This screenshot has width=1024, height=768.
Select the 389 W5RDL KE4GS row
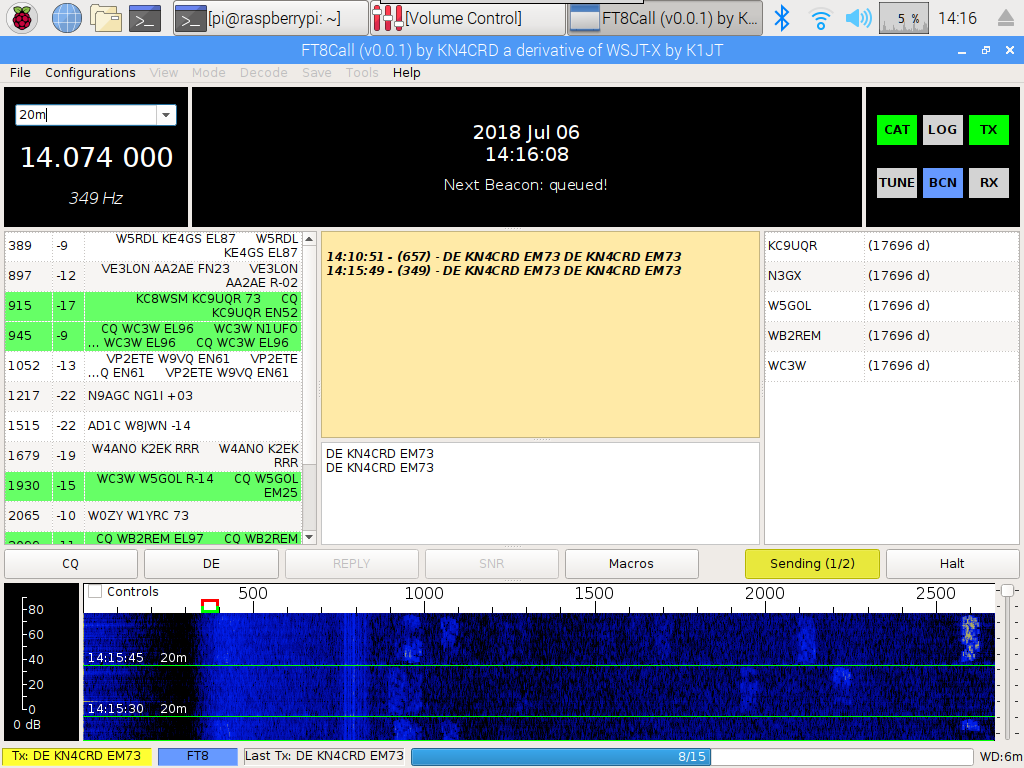(x=153, y=246)
